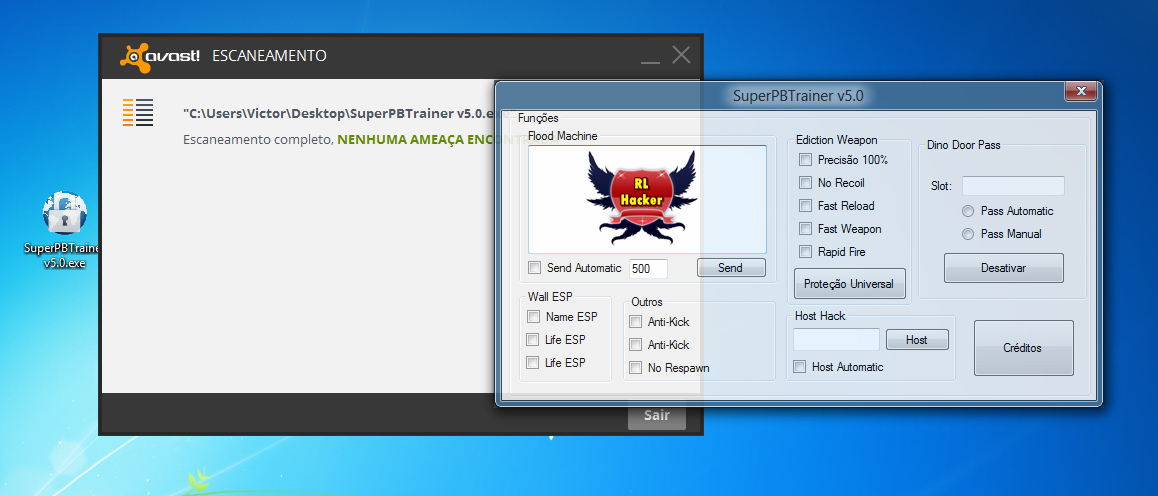The image size is (1158, 496).
Task: Open SuperPBTrainer v5.0.exe desktop icon
Action: 65,230
